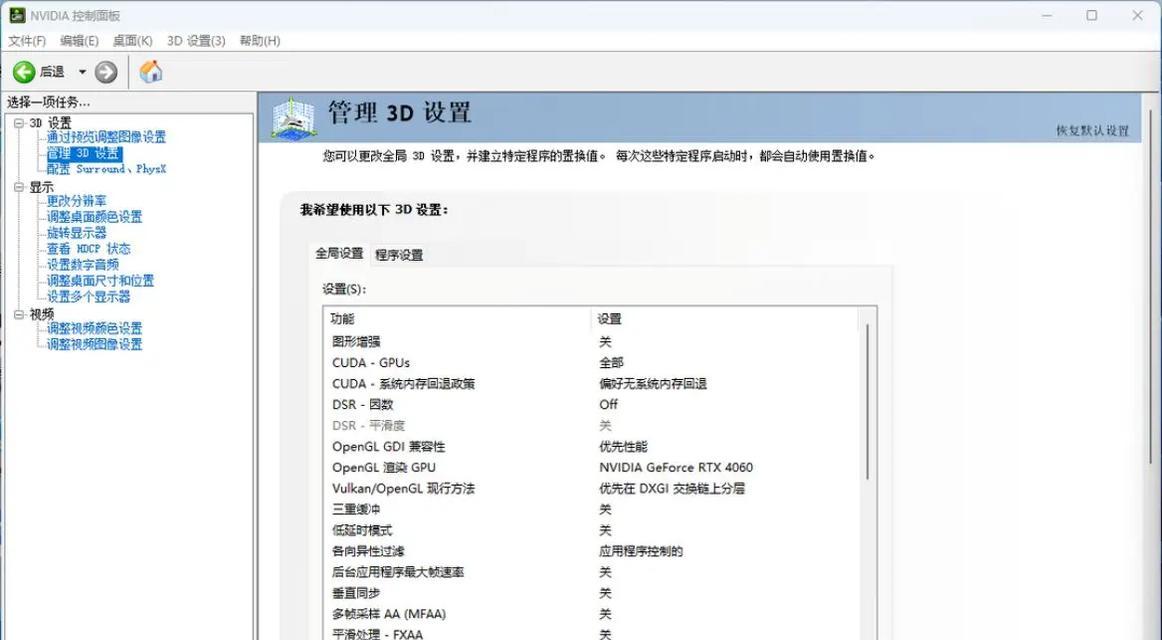Click the 功能 column header
1162x640 pixels.
(x=457, y=319)
